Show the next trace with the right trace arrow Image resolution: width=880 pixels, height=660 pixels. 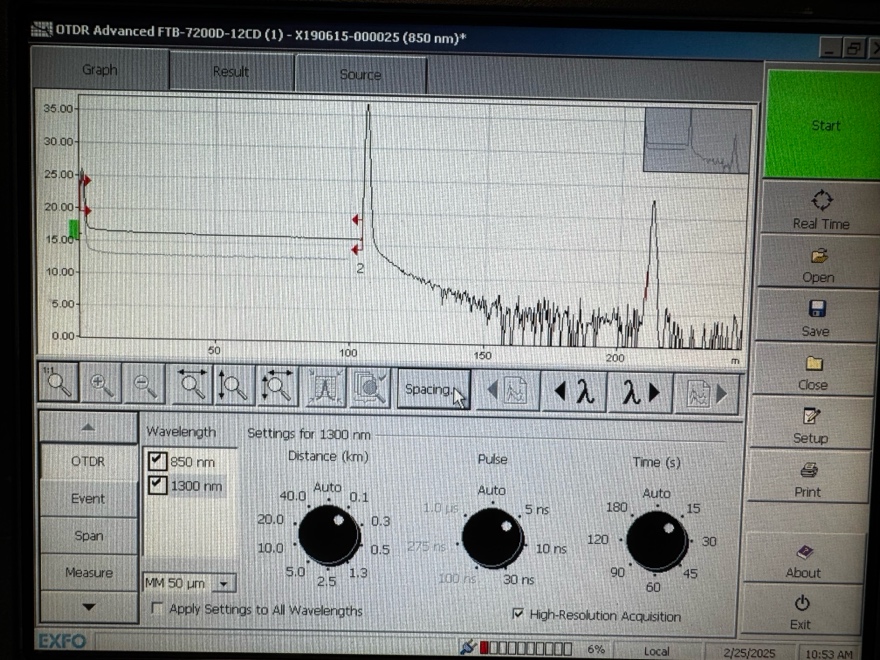point(707,393)
